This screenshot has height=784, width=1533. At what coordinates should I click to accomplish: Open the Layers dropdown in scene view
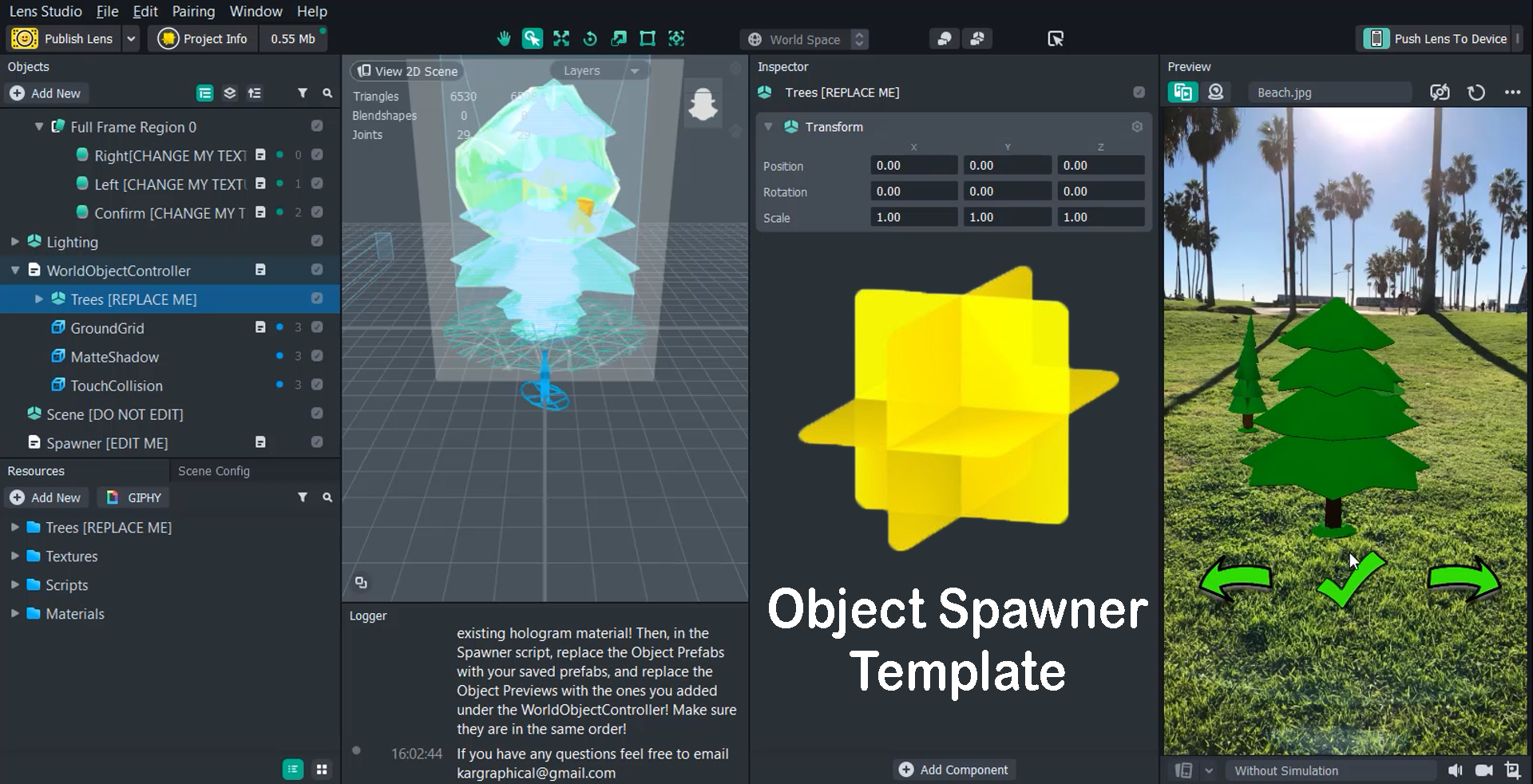pos(599,71)
